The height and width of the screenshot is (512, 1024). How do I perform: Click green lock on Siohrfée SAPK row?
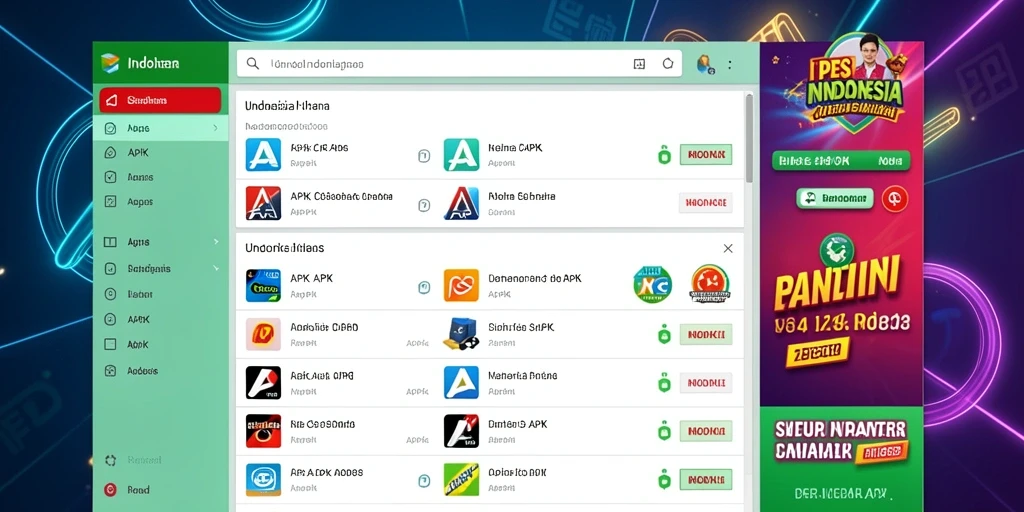pyautogui.click(x=664, y=334)
